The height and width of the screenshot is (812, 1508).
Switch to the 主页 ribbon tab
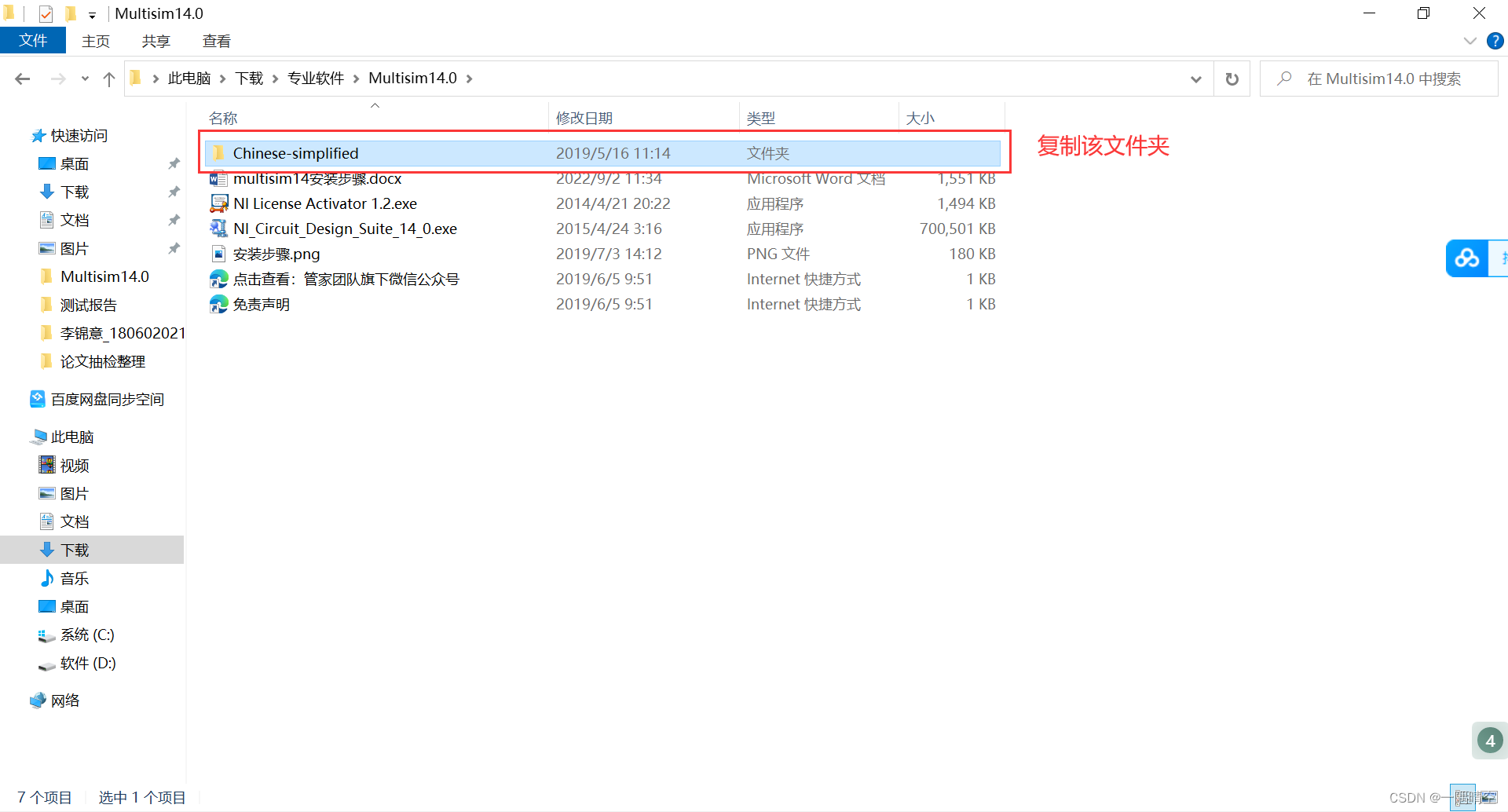point(96,41)
